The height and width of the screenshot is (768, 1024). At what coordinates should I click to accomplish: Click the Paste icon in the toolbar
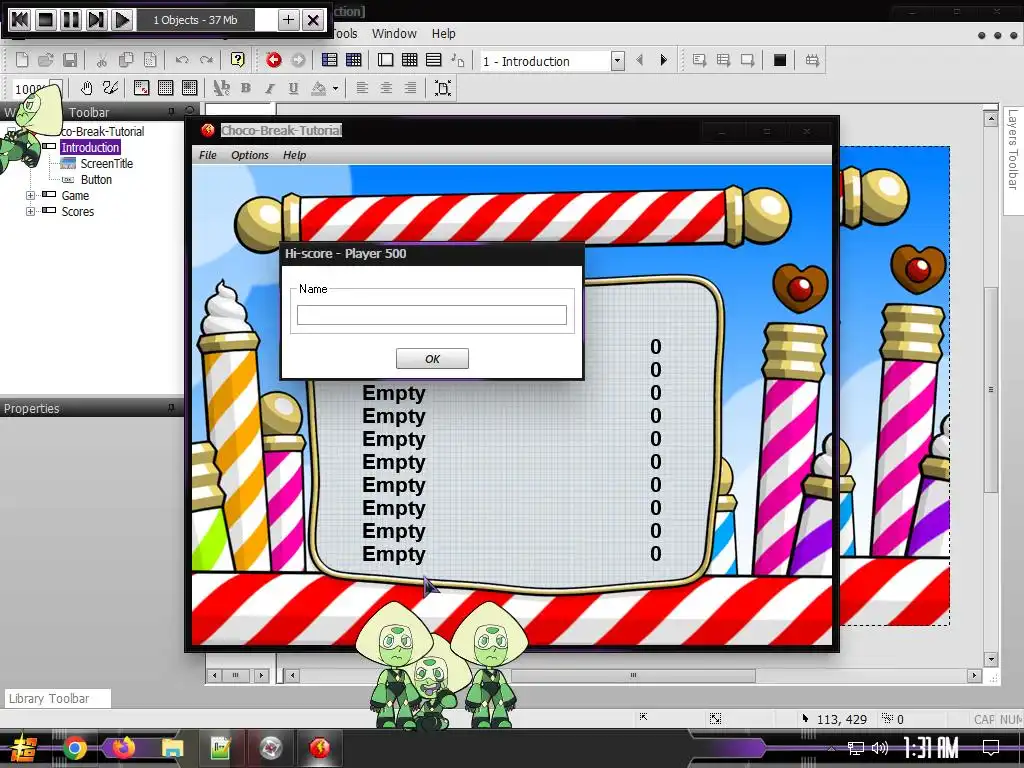(150, 60)
